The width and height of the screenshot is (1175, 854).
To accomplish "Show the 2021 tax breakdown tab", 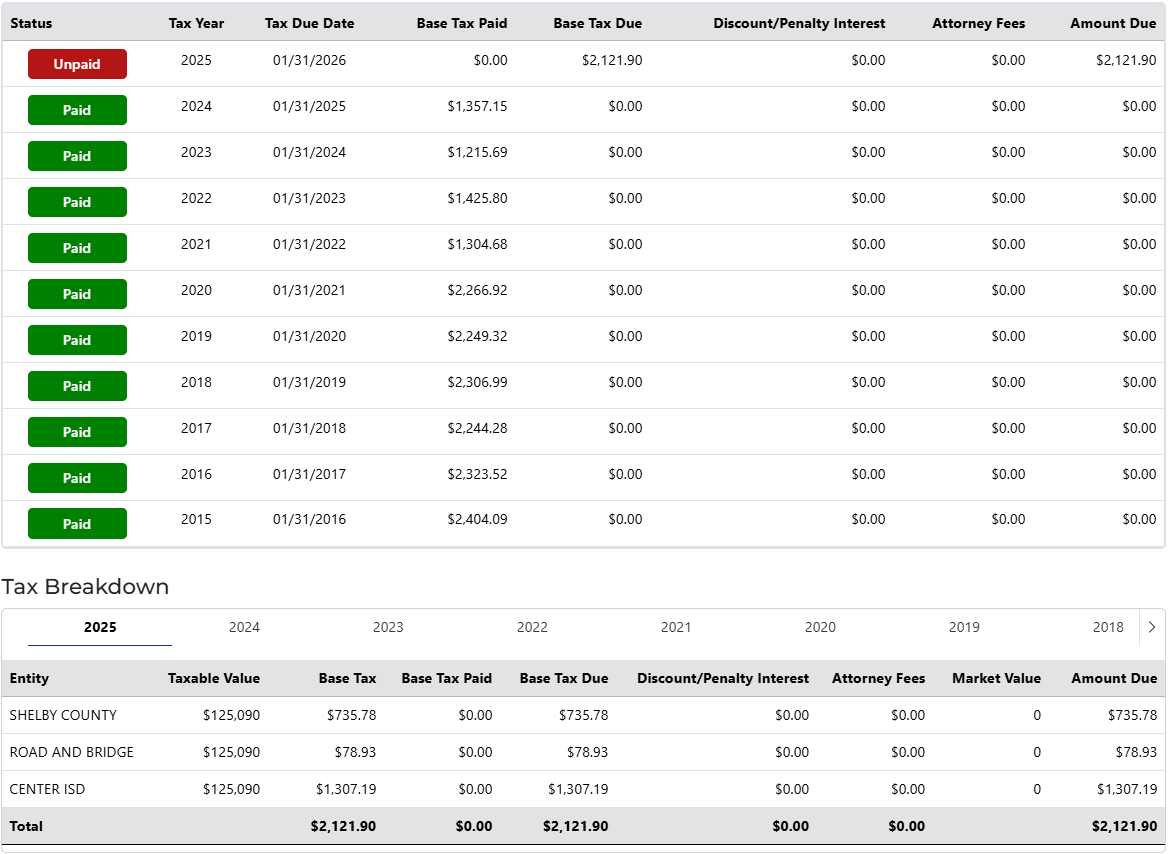I will click(x=676, y=627).
